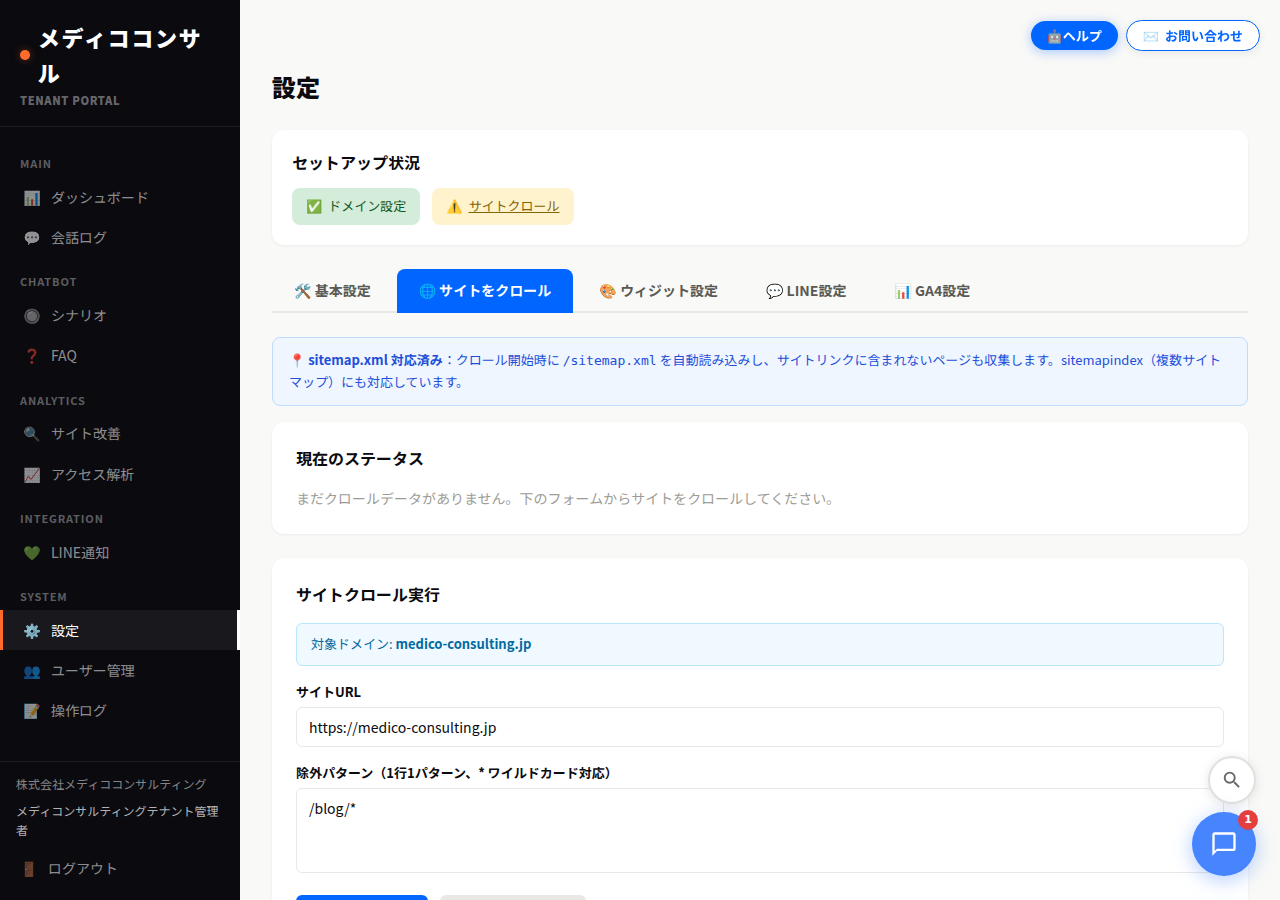Image resolution: width=1280 pixels, height=900 pixels.
Task: Open the アクセス解析 analytics page
Action: [x=90, y=474]
